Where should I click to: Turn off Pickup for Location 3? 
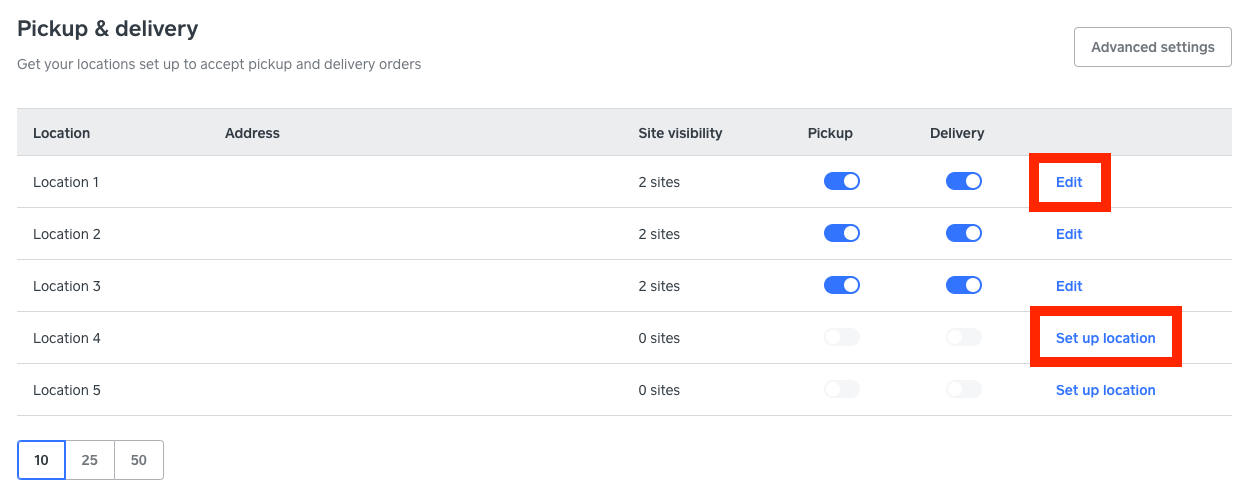point(842,286)
